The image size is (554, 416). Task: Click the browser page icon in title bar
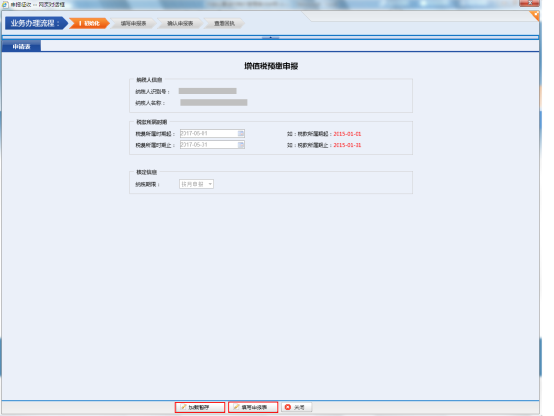pyautogui.click(x=5, y=5)
